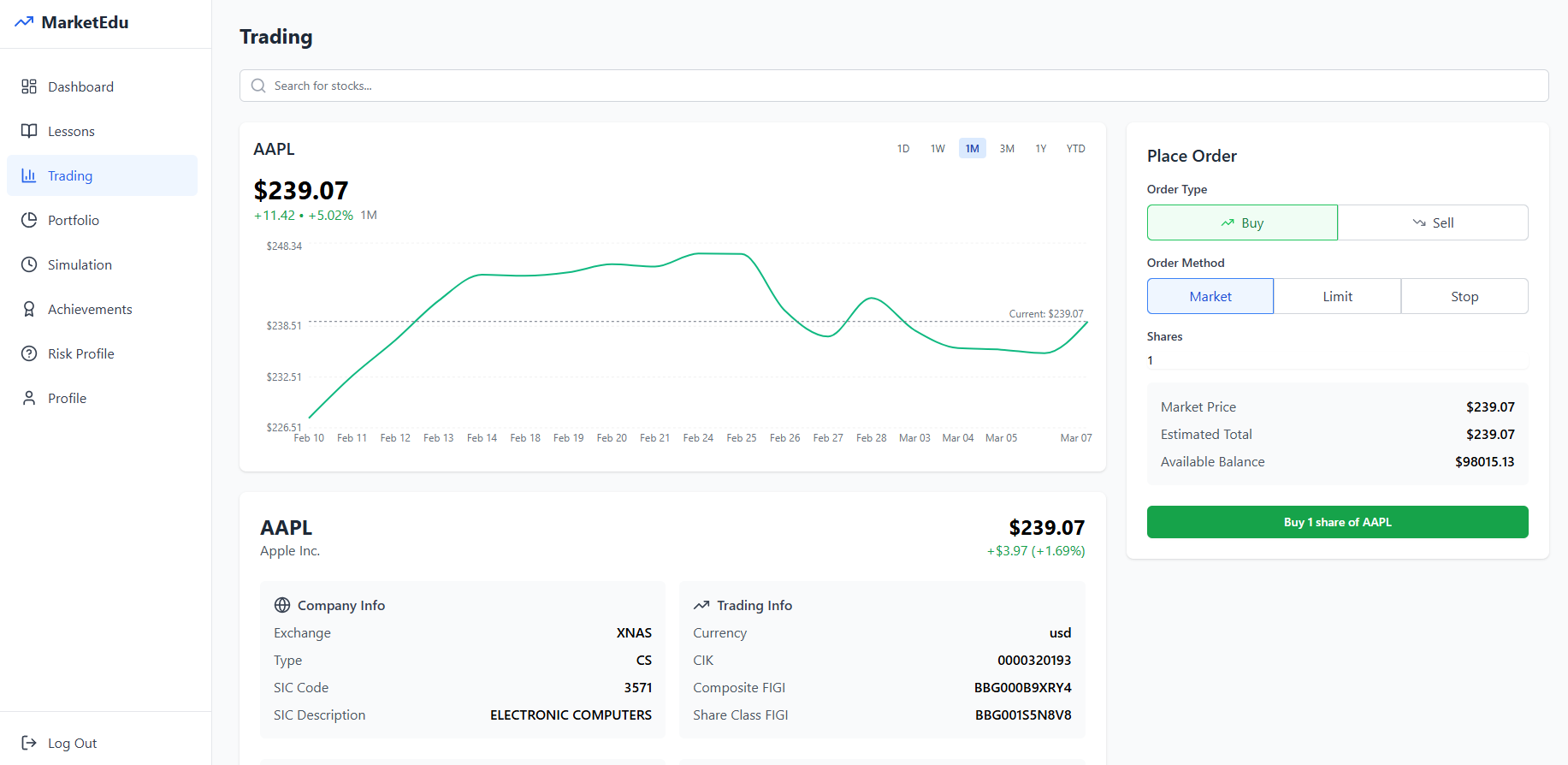Viewport: 1568px width, 765px height.
Task: Focus the Search for stocks field
Action: tap(894, 86)
